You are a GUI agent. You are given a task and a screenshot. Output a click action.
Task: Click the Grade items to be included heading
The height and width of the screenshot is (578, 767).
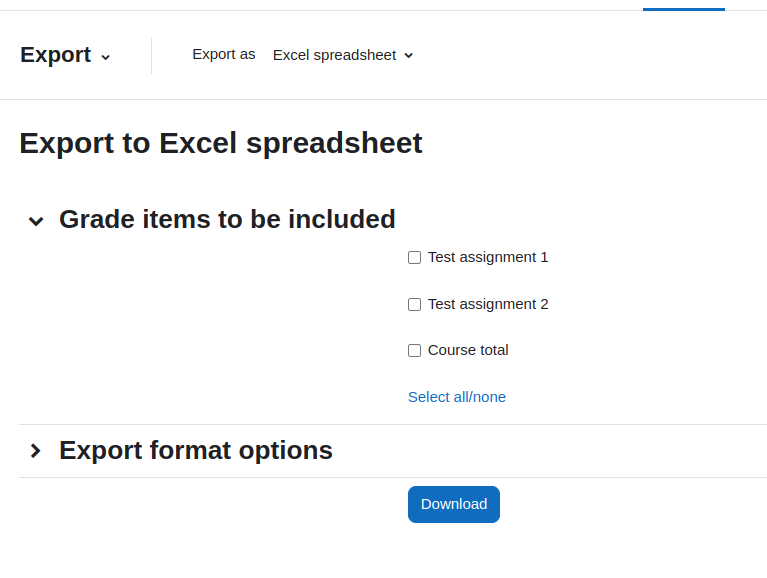click(x=227, y=219)
